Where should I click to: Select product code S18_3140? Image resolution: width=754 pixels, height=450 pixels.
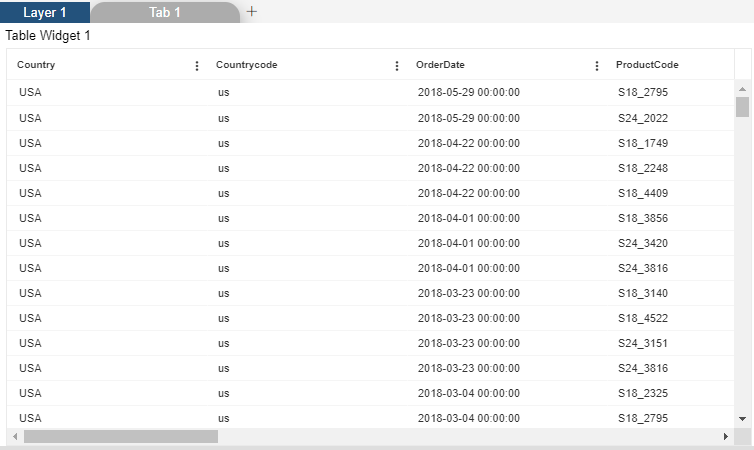click(643, 293)
